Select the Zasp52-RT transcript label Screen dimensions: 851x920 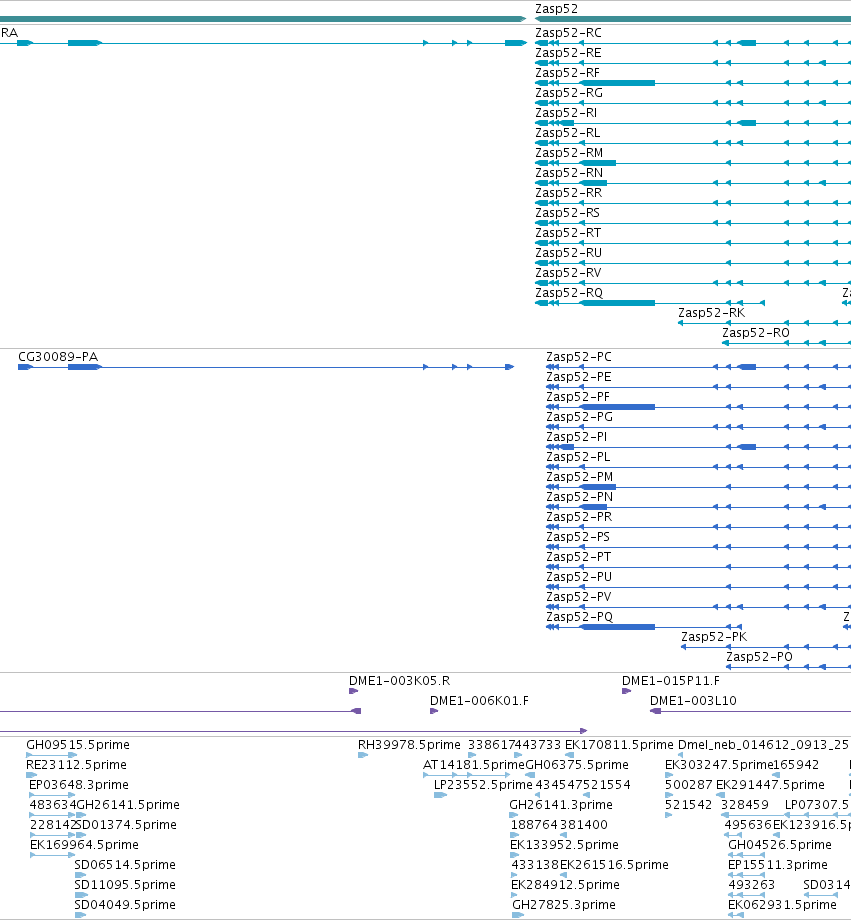click(x=568, y=232)
